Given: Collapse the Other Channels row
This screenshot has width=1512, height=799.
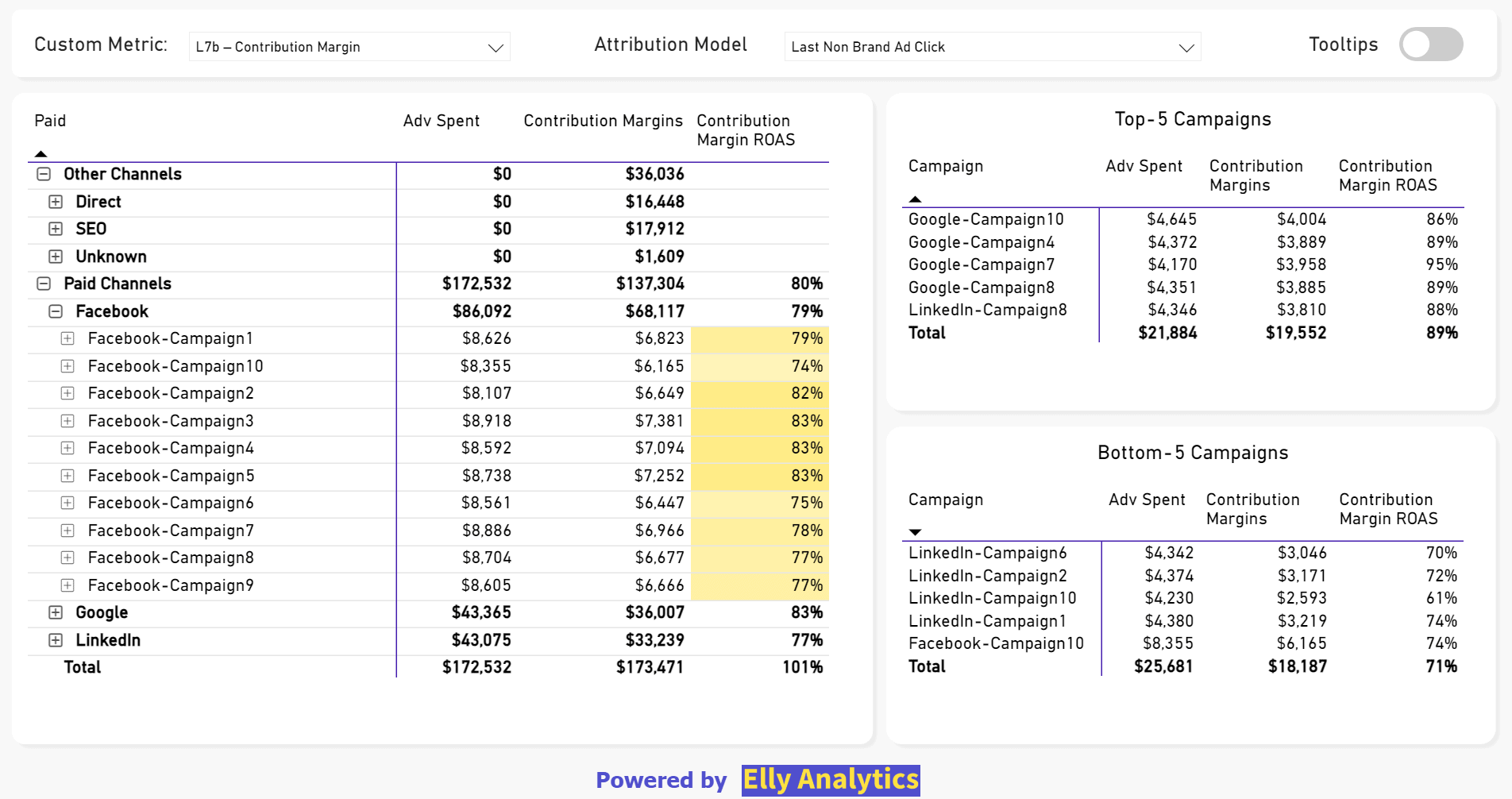Looking at the screenshot, I should (44, 174).
